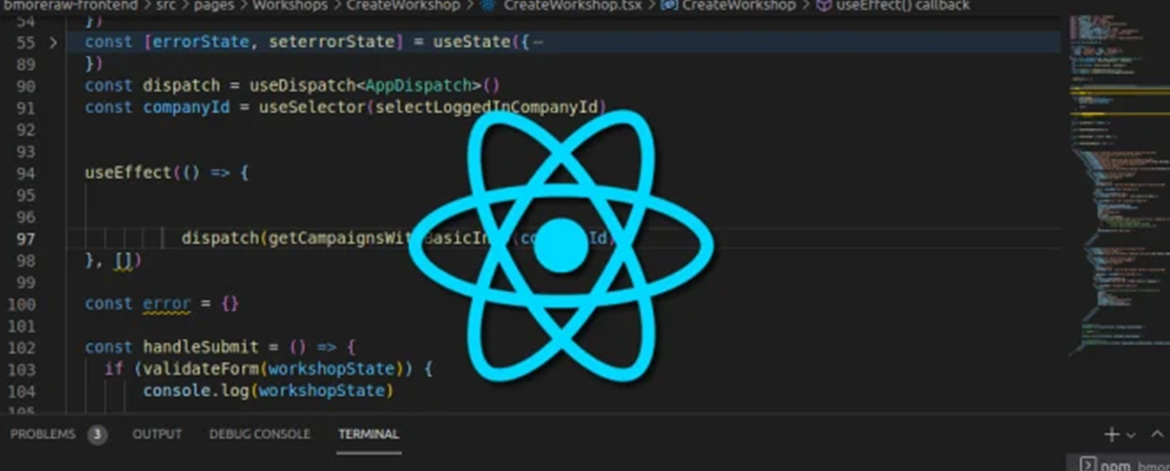Viewport: 1170px width, 471px height.
Task: Click workshopState inside console.log
Action: (322, 390)
